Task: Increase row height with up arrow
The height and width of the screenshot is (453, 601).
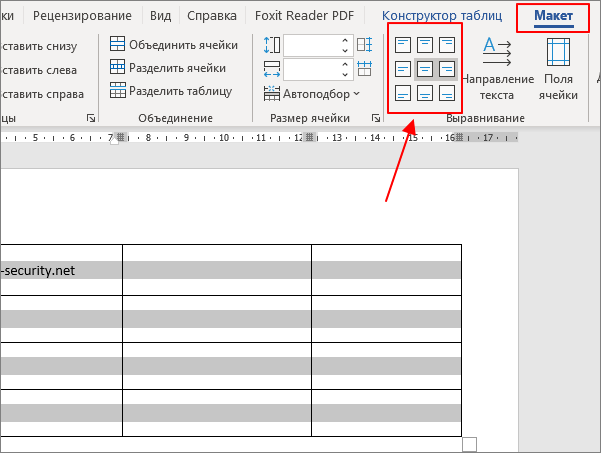Action: (345, 40)
